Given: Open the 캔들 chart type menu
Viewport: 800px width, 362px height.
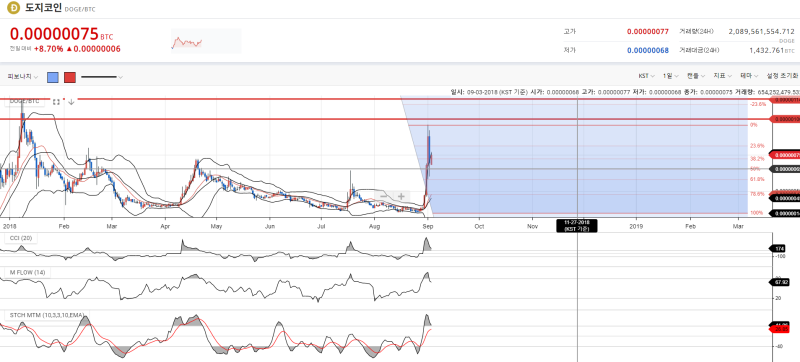Looking at the screenshot, I should [695, 76].
